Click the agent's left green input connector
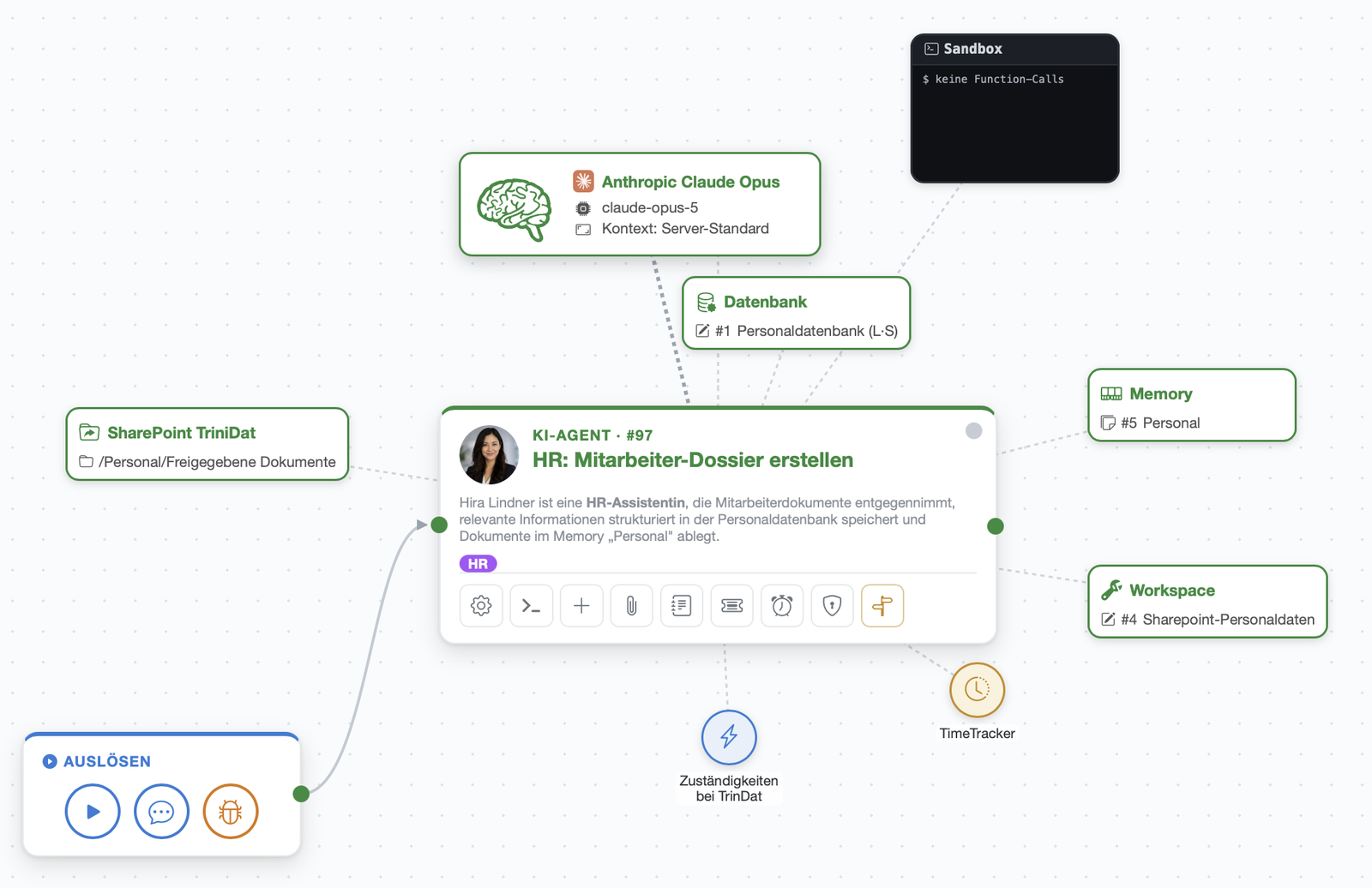Screen dimensions: 1372x888 439,525
